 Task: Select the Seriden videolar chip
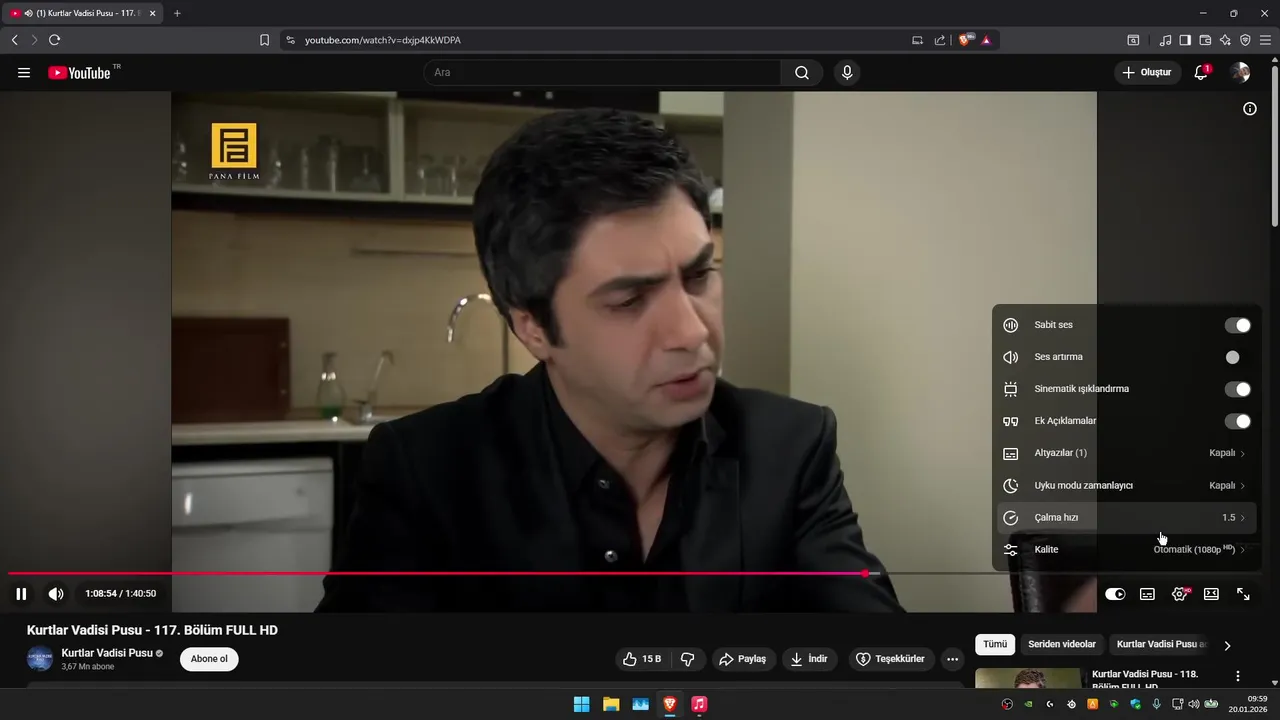[x=1062, y=645]
